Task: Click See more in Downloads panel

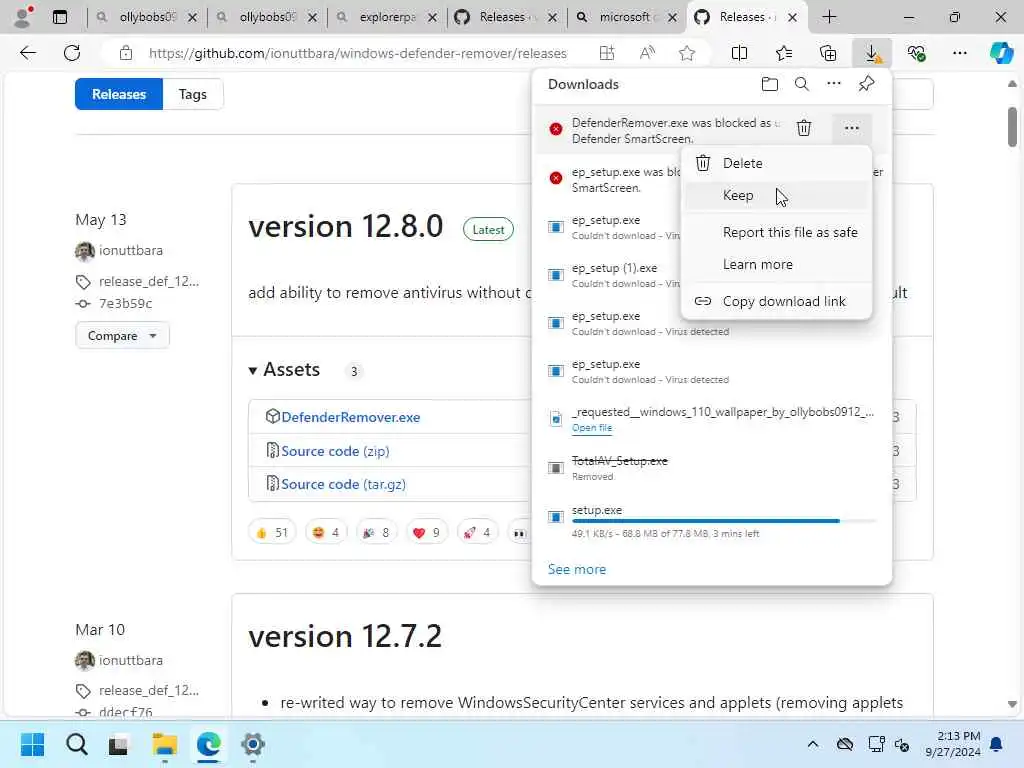Action: 577,569
